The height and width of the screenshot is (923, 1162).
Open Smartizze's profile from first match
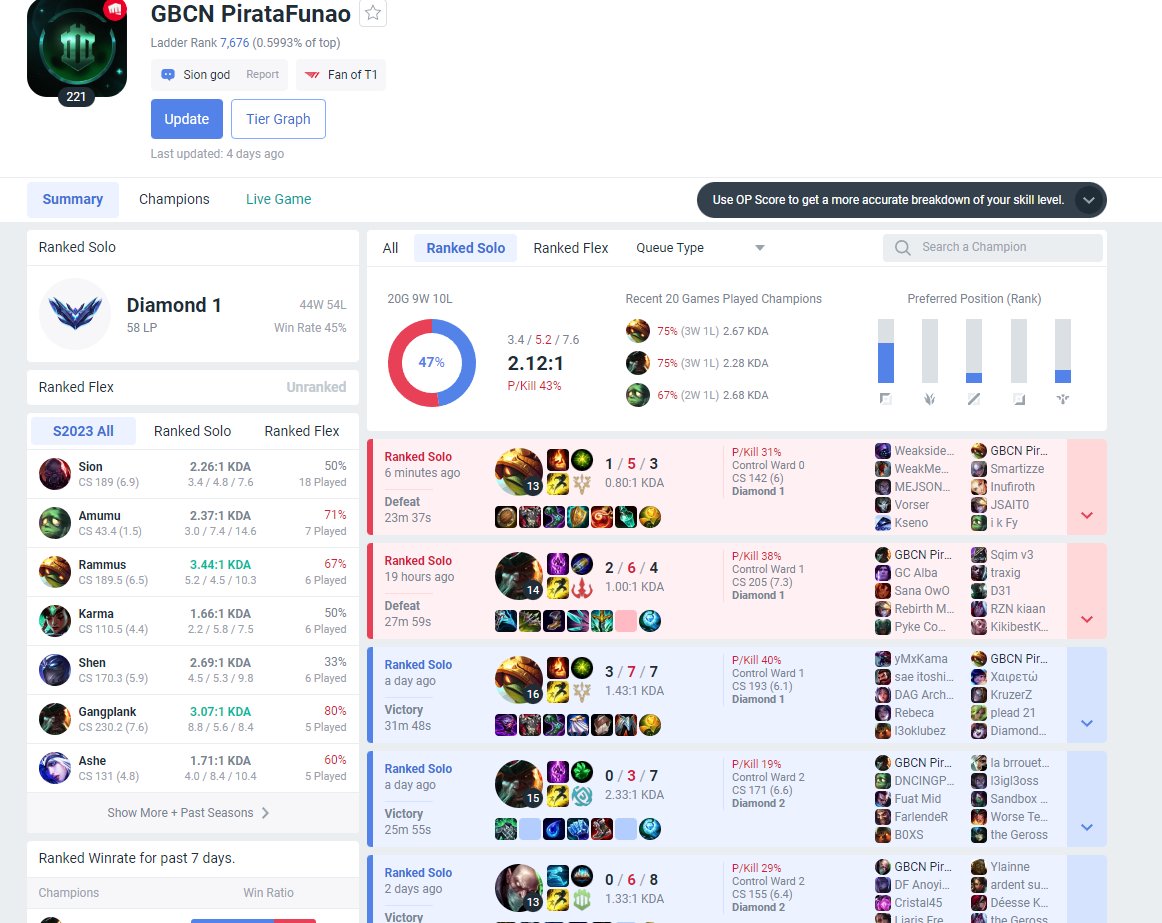tap(1017, 469)
